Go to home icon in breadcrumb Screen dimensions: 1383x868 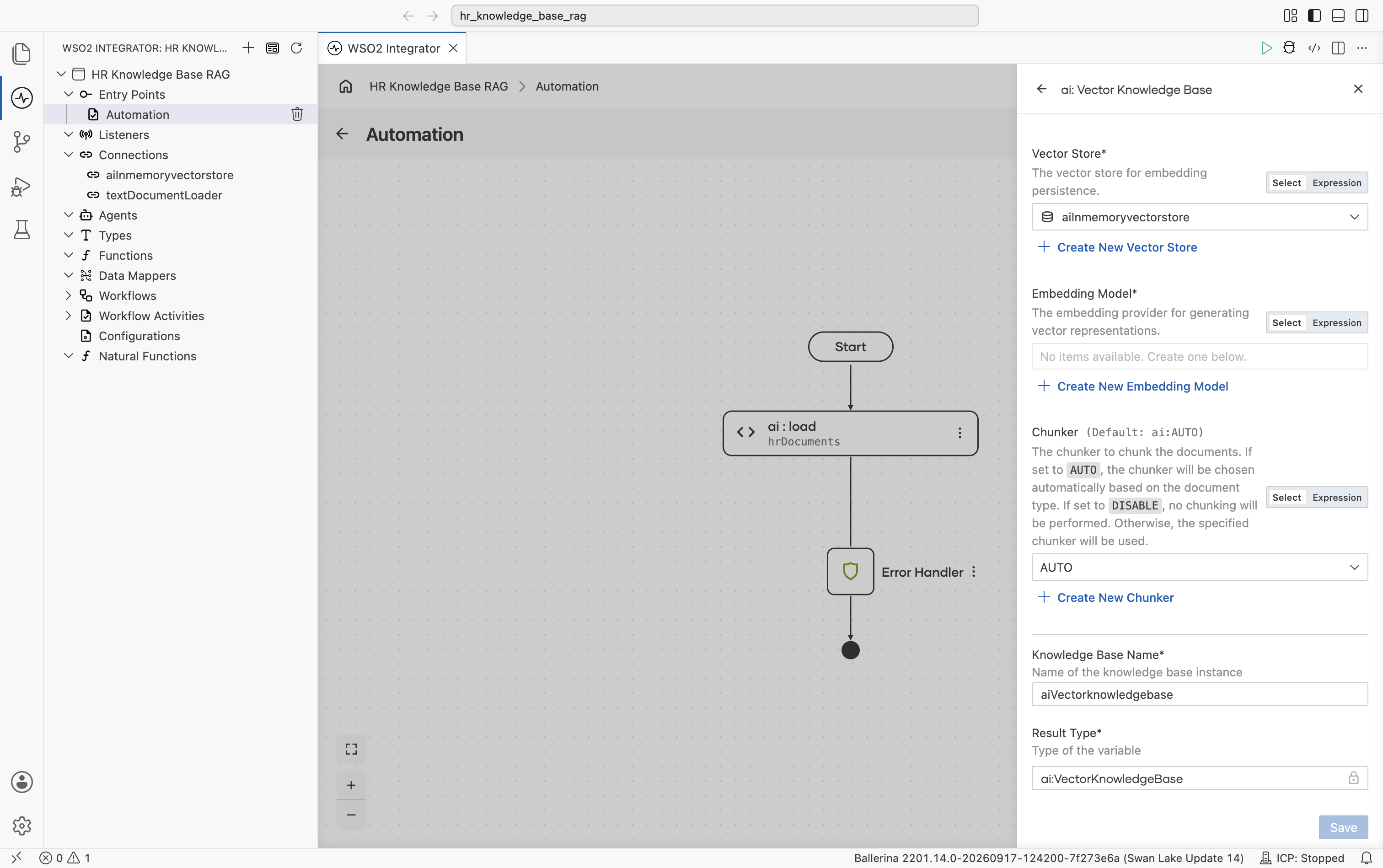(346, 86)
